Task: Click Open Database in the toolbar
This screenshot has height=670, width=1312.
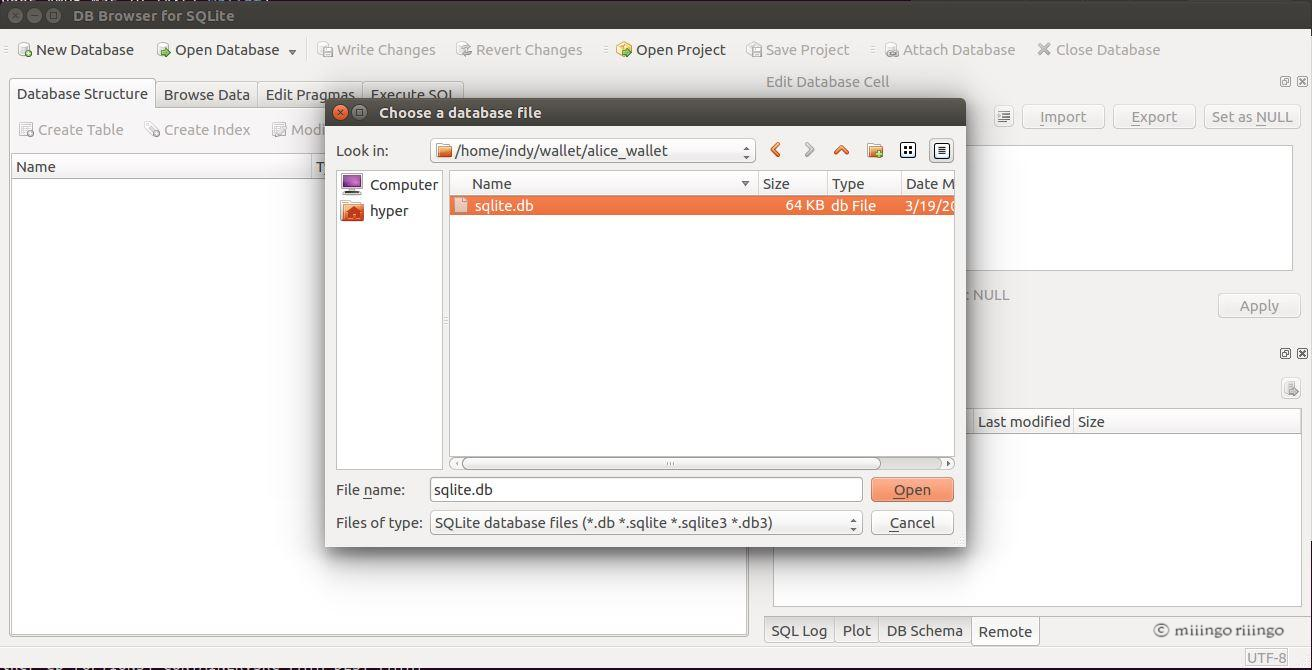Action: click(x=218, y=50)
